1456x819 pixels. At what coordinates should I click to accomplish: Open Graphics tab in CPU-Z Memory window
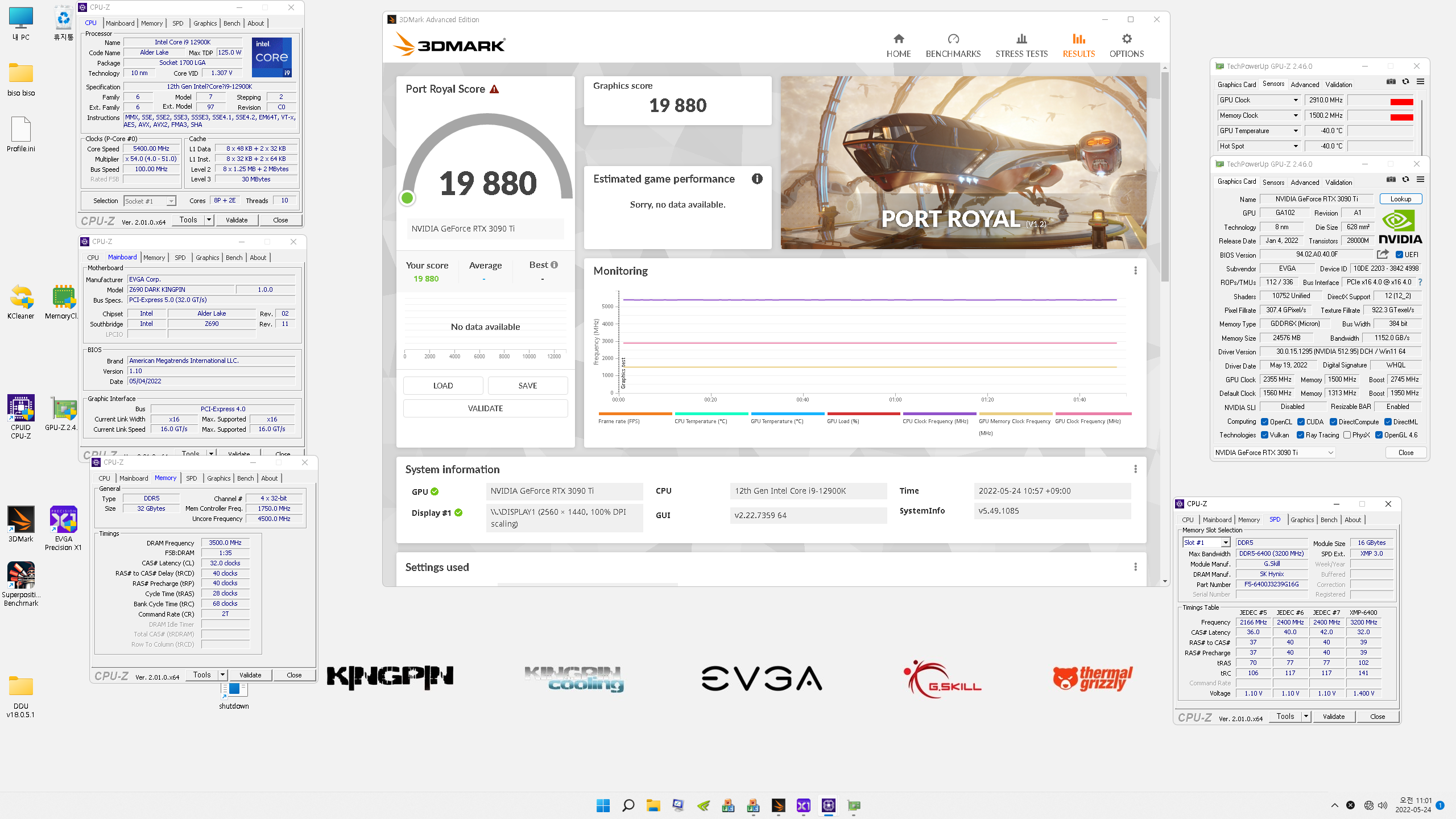[x=218, y=478]
